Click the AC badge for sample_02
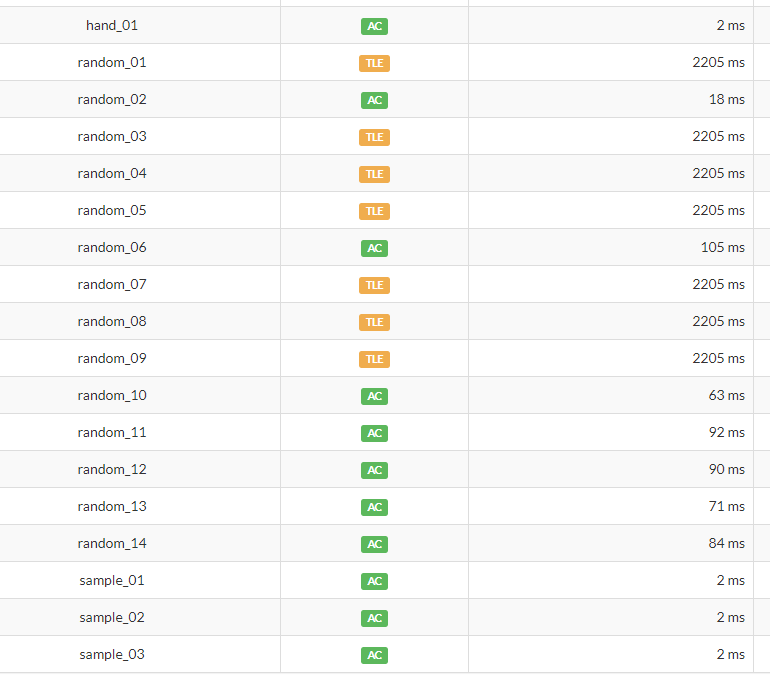 (374, 618)
